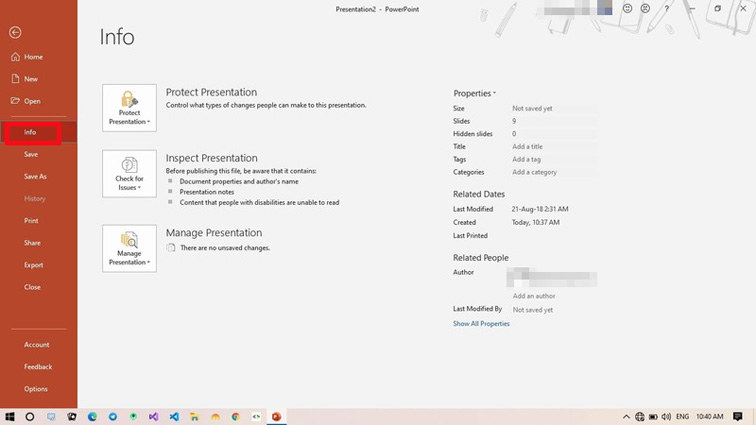This screenshot has height=425, width=756.
Task: Open the Print page
Action: tap(31, 221)
